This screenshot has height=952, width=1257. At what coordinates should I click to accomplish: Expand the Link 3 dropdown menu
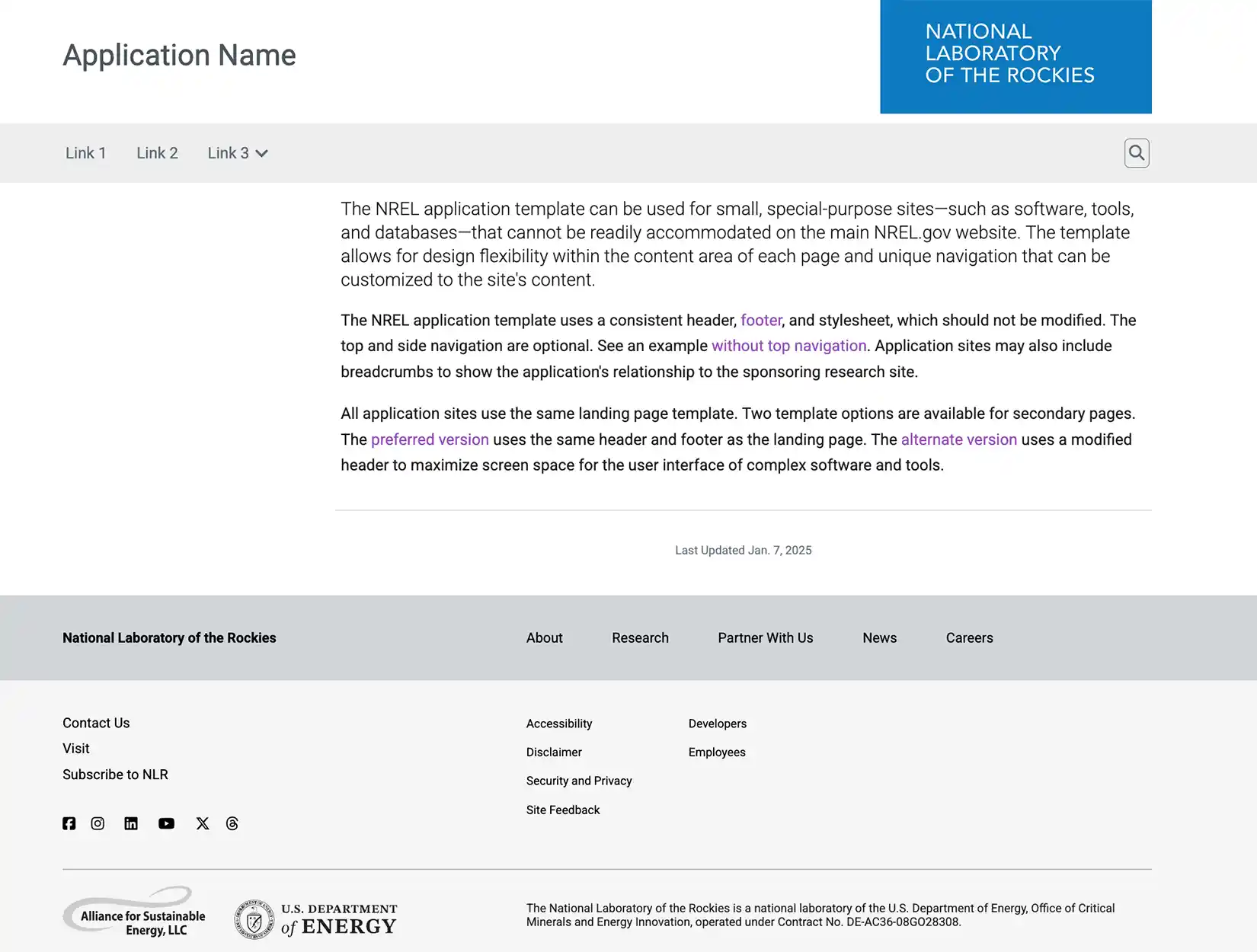238,153
